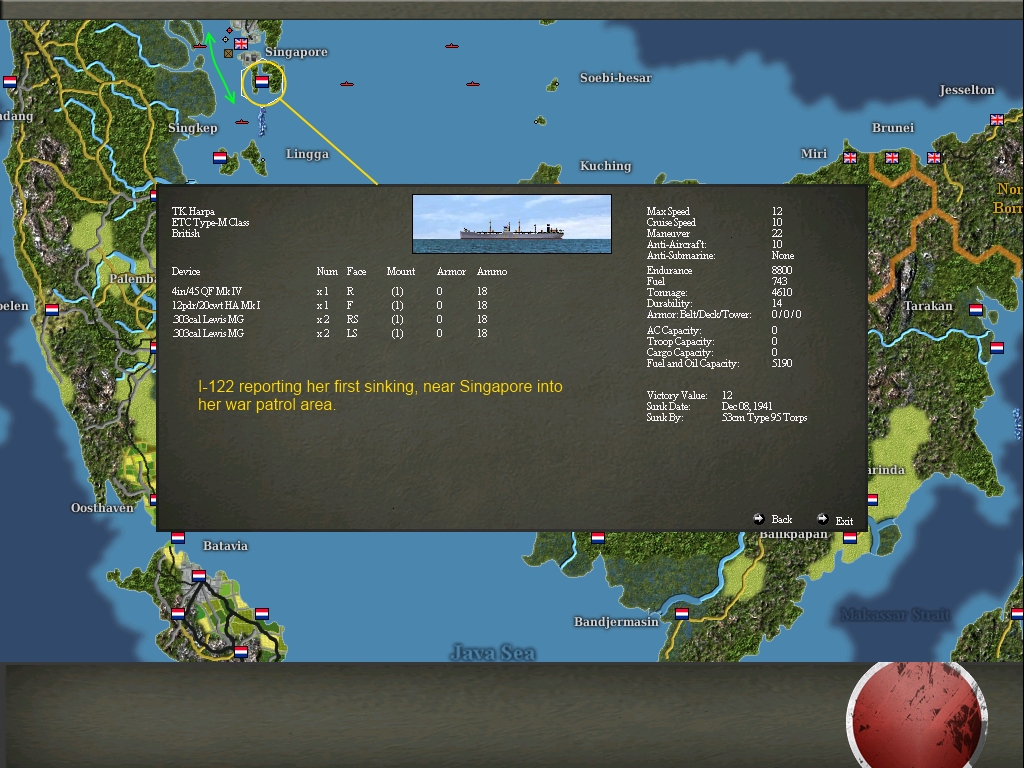1024x768 pixels.
Task: Click the ship name TK Harpa
Action: [193, 212]
